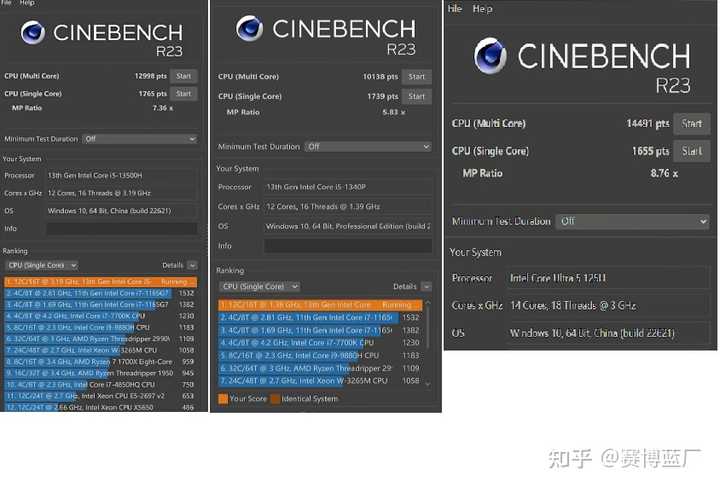Start Multi Core test in i5-1340P window
720x487 pixels.
tap(416, 77)
